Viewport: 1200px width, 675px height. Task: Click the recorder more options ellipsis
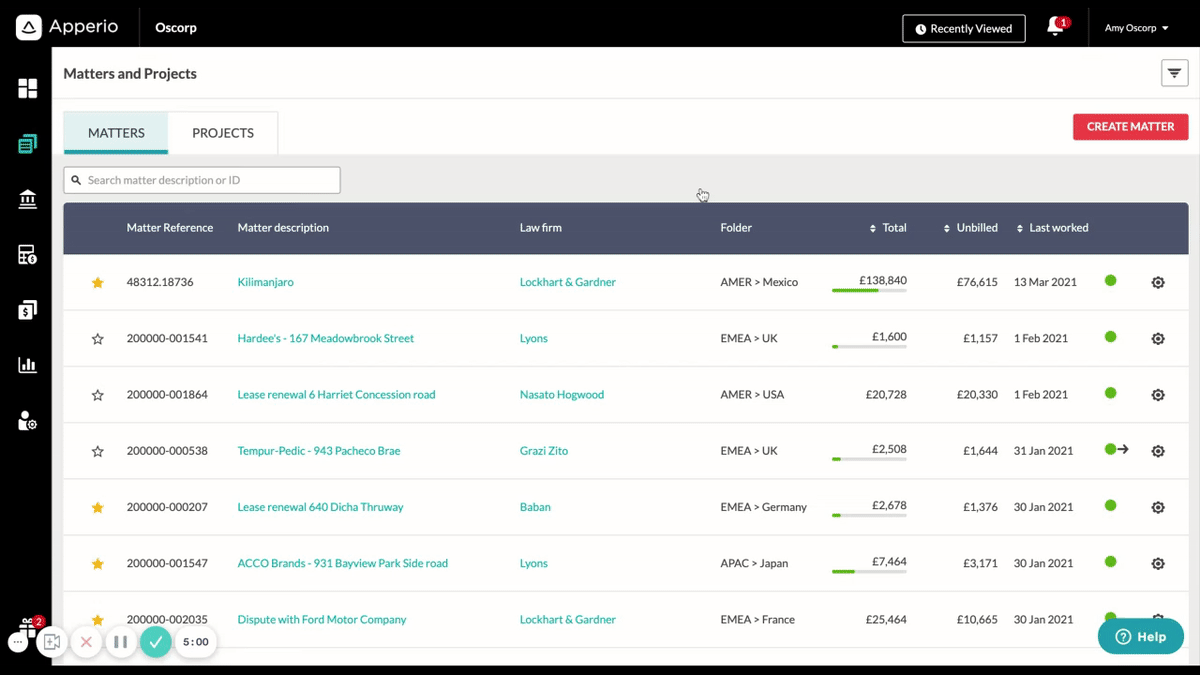[19, 641]
